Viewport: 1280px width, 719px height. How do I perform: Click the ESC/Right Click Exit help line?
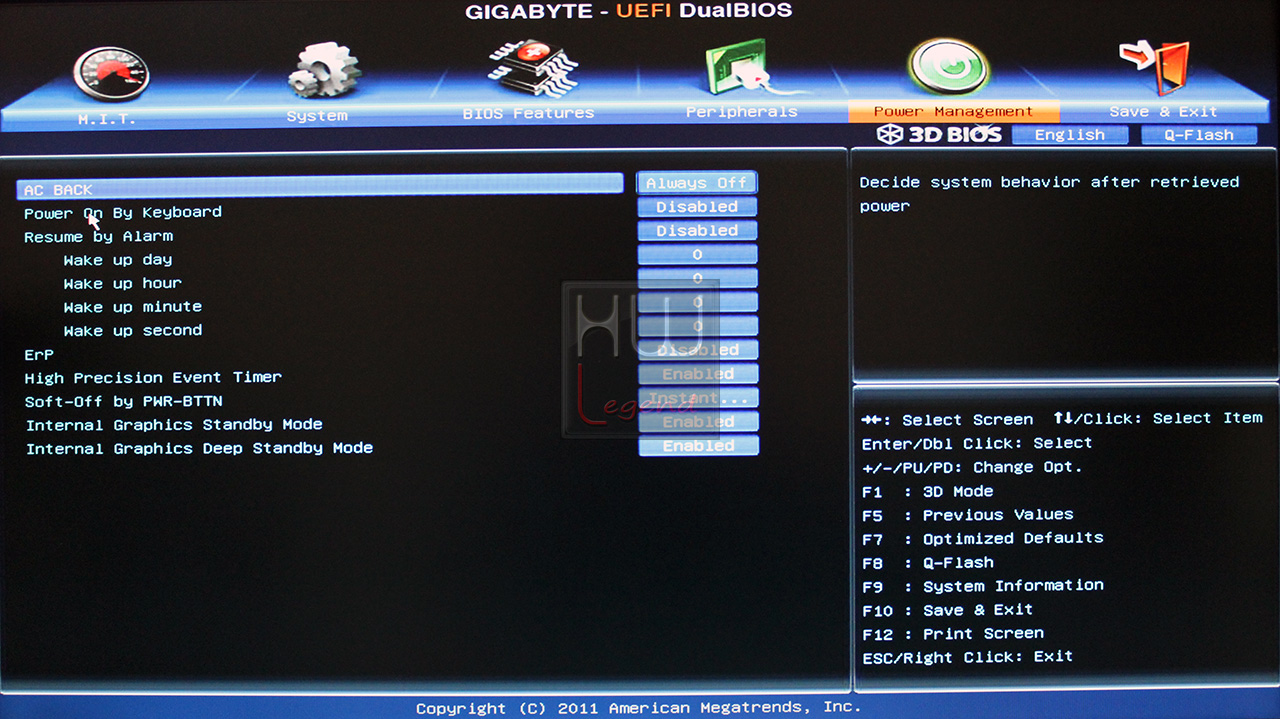967,657
